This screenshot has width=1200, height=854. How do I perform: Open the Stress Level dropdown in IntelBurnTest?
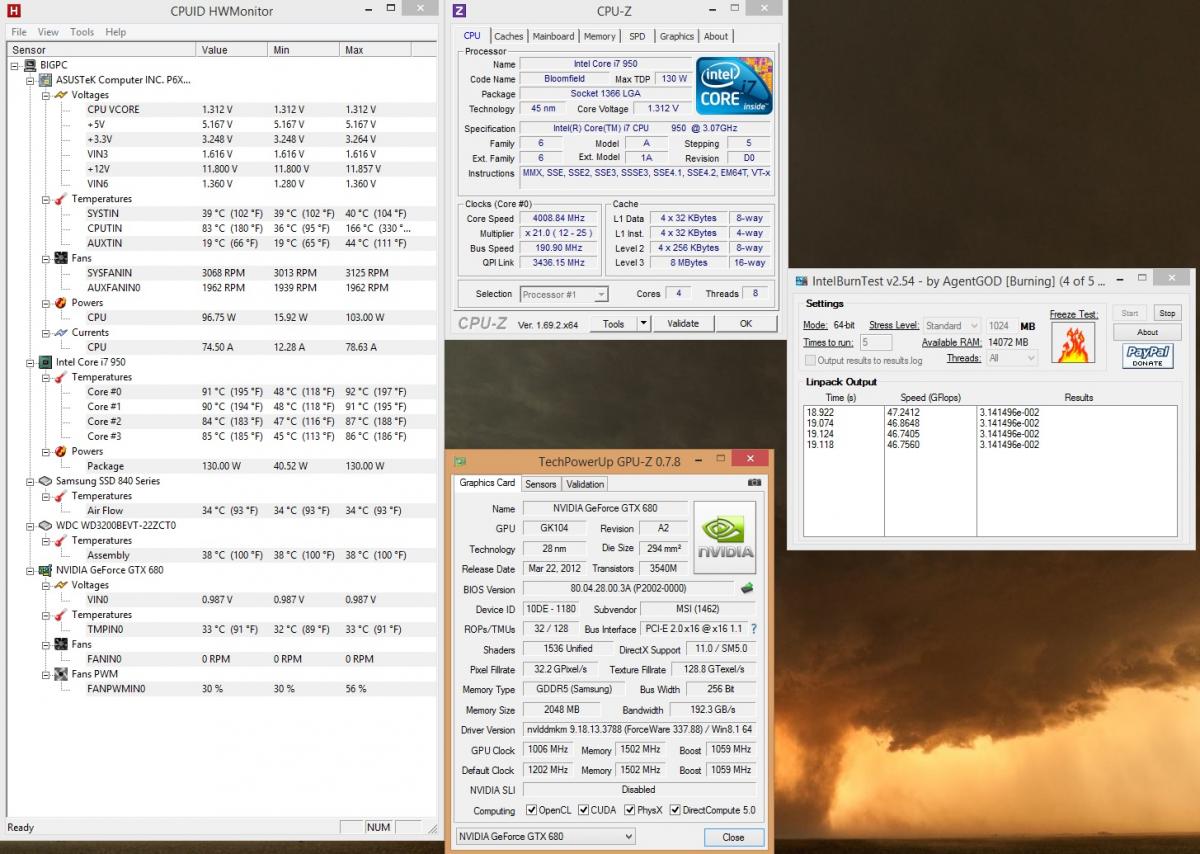click(952, 325)
